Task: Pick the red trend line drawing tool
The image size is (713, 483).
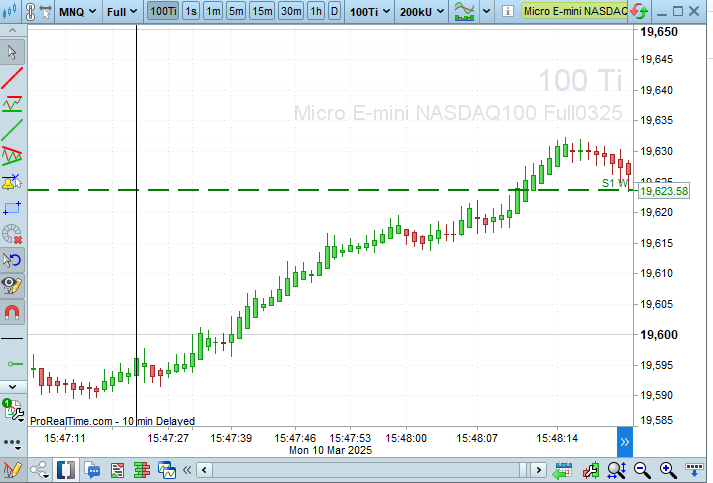Action: pos(12,78)
